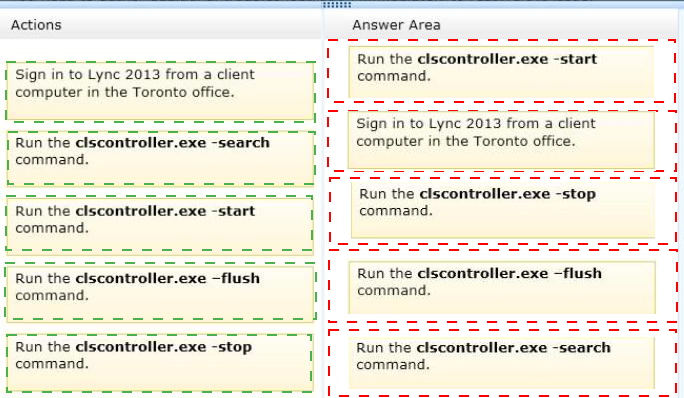Select 'Sign in to Lync 2013' in Actions list
Image resolution: width=684 pixels, height=398 pixels.
[161, 91]
